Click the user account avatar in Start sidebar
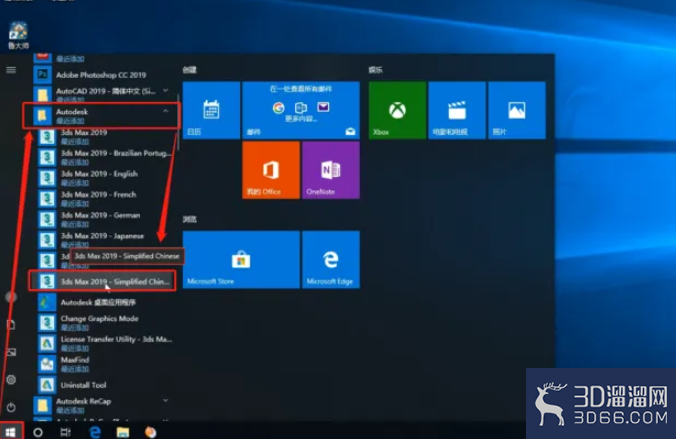676x439 pixels. 11,297
